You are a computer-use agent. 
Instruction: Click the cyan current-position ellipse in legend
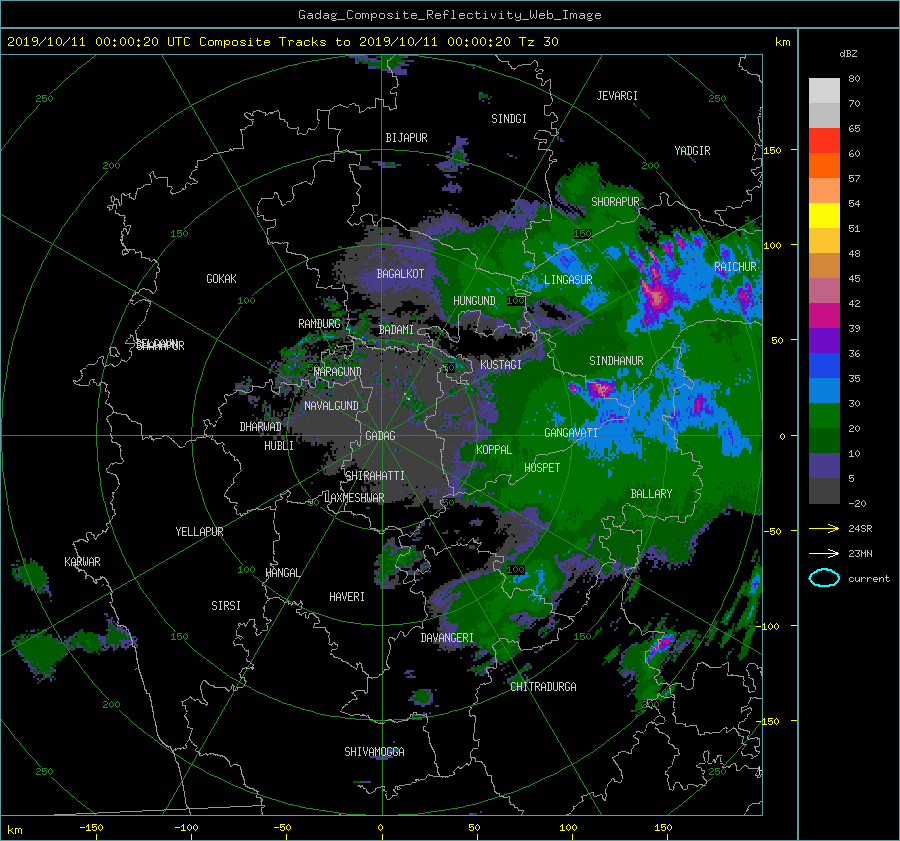click(x=824, y=578)
